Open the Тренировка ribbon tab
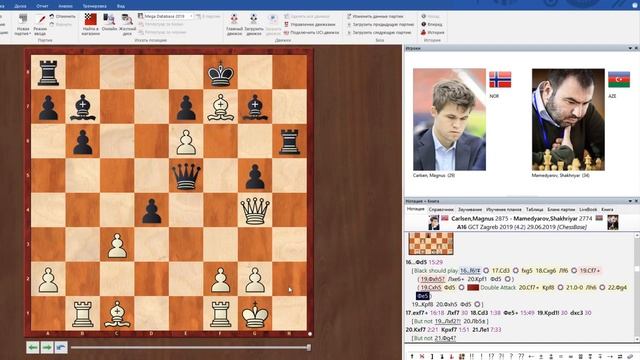640x360 pixels. [x=95, y=6]
